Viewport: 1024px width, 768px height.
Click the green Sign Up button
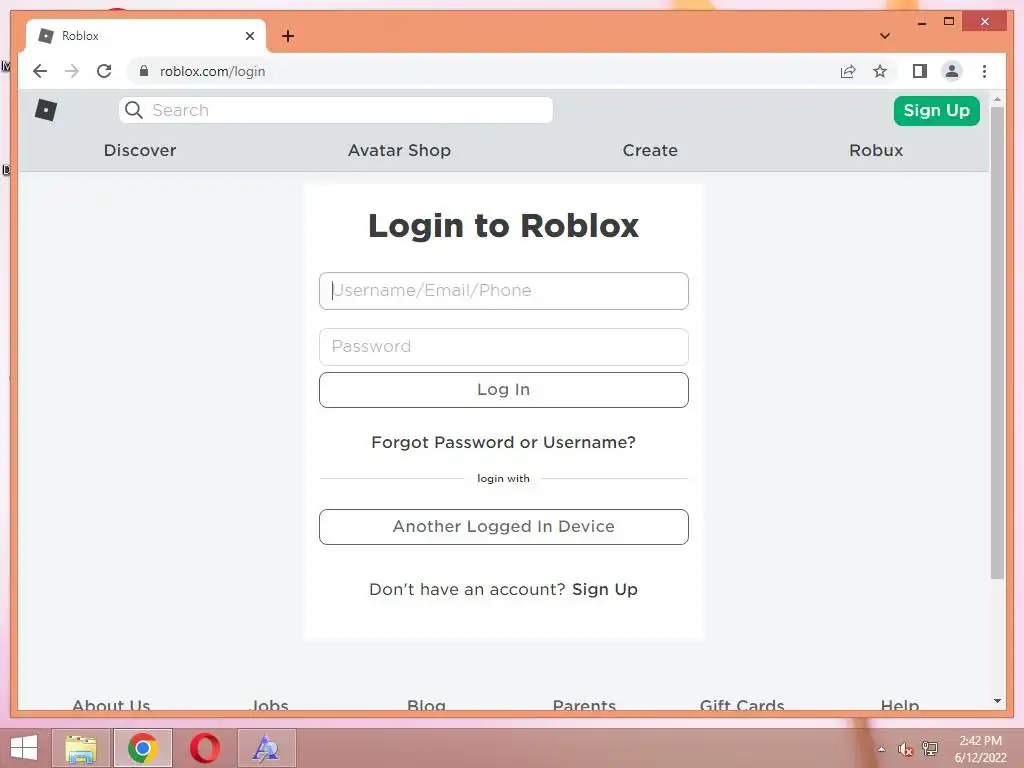(x=936, y=110)
